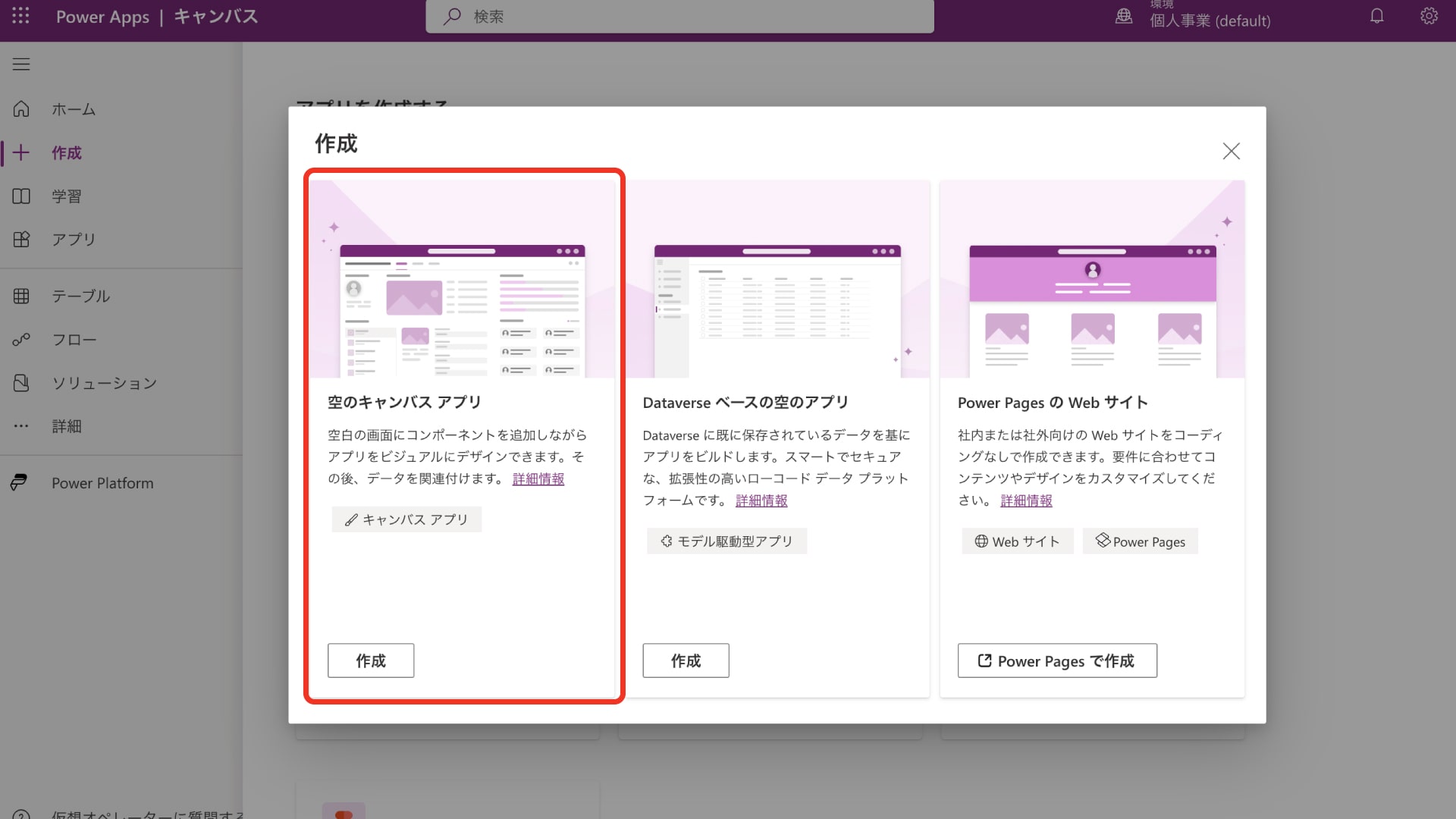Click the Solutions icon in sidebar
This screenshot has width=1456, height=819.
point(21,383)
